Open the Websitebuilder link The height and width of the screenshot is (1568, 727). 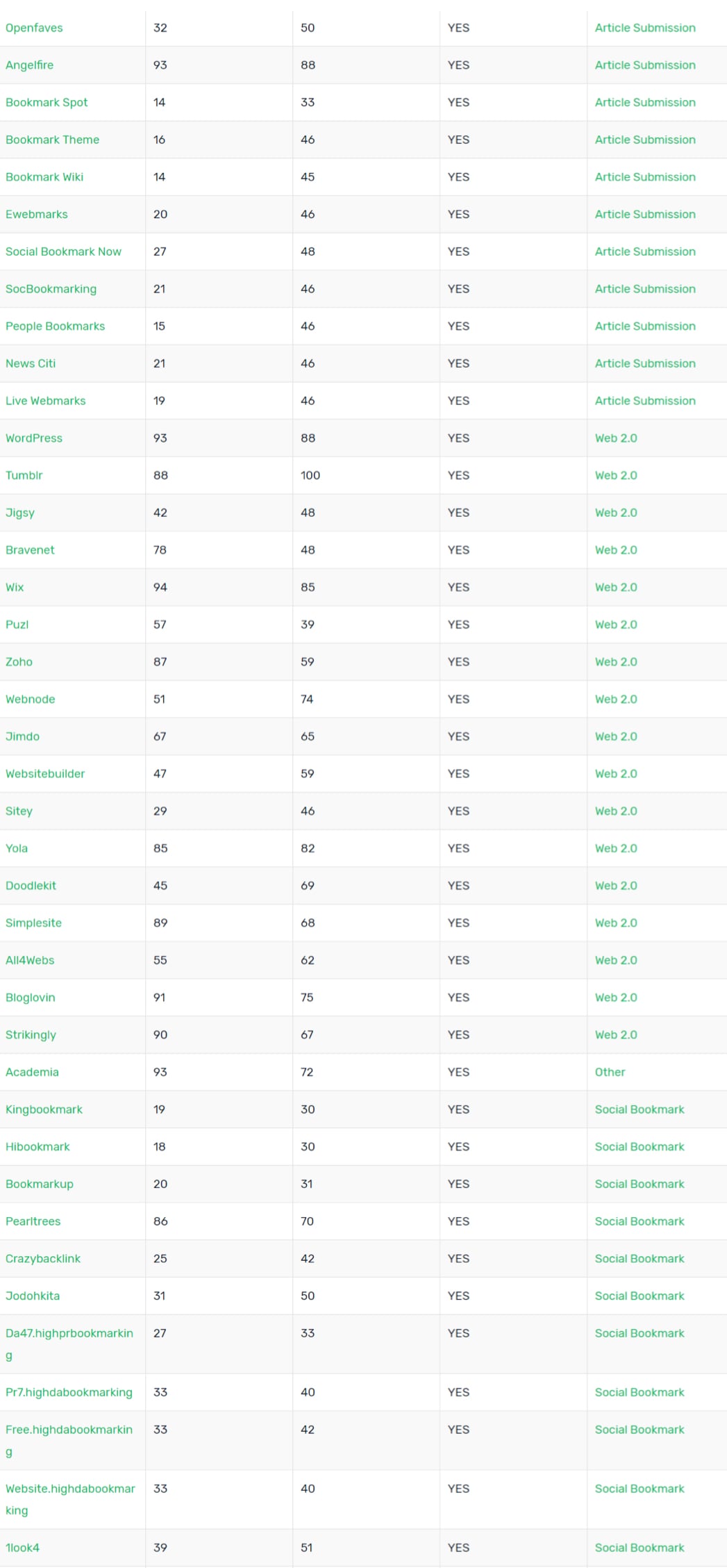tap(45, 774)
